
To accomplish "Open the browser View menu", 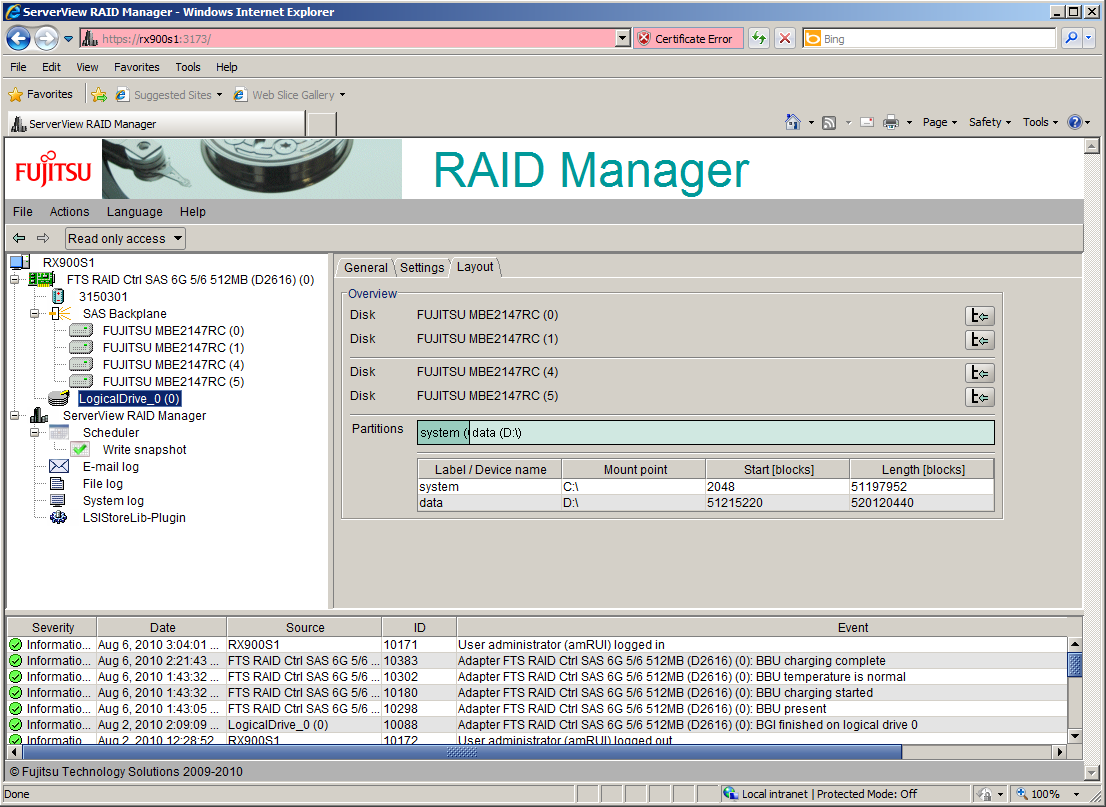I will click(87, 67).
